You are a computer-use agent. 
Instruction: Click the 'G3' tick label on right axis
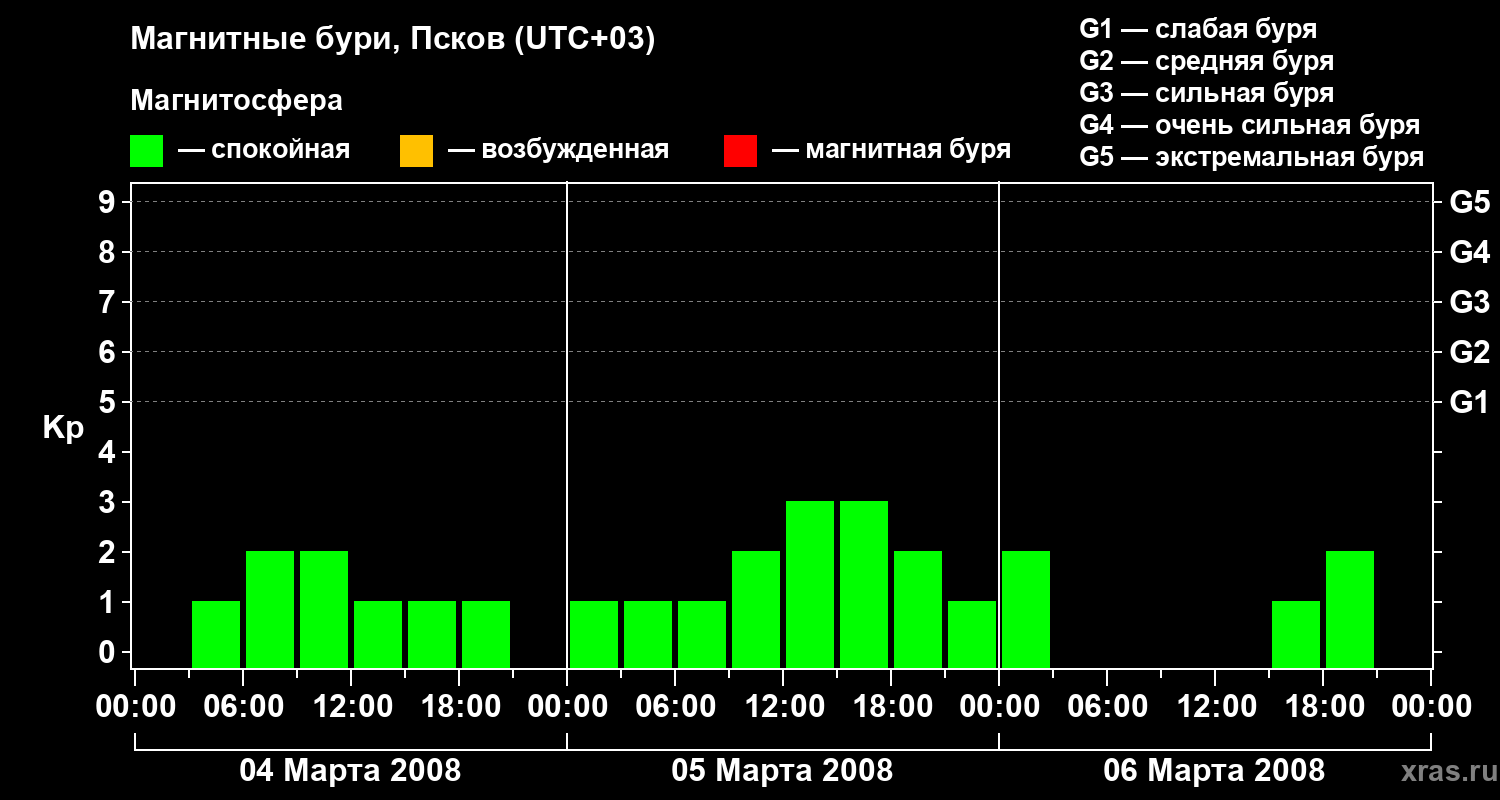[x=1470, y=302]
